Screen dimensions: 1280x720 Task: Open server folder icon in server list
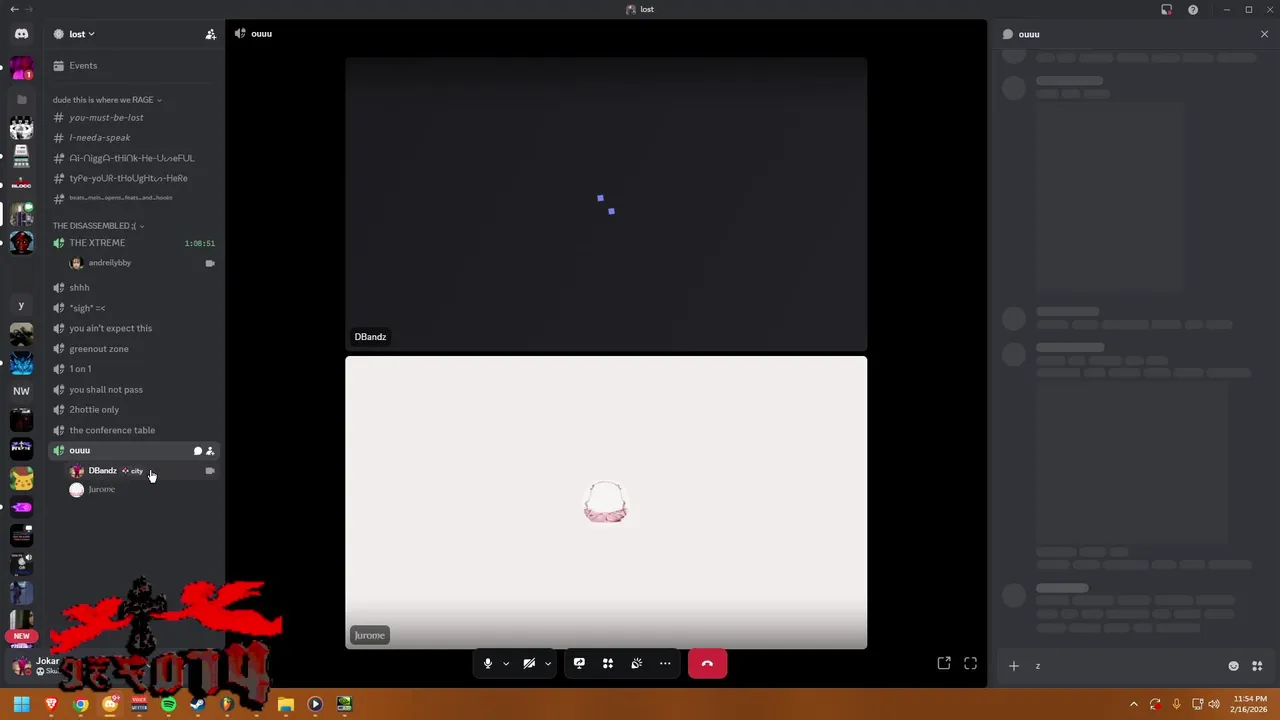[x=21, y=100]
